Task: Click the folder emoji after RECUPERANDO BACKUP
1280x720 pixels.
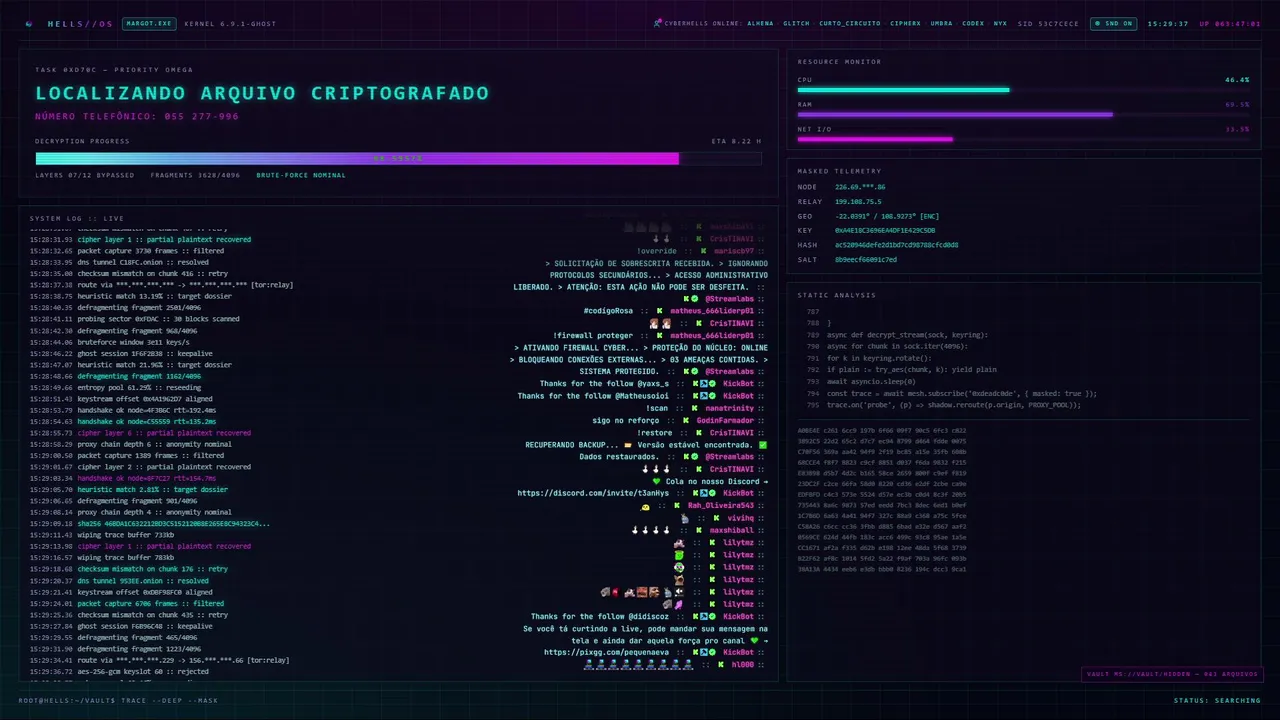Action: [627, 445]
